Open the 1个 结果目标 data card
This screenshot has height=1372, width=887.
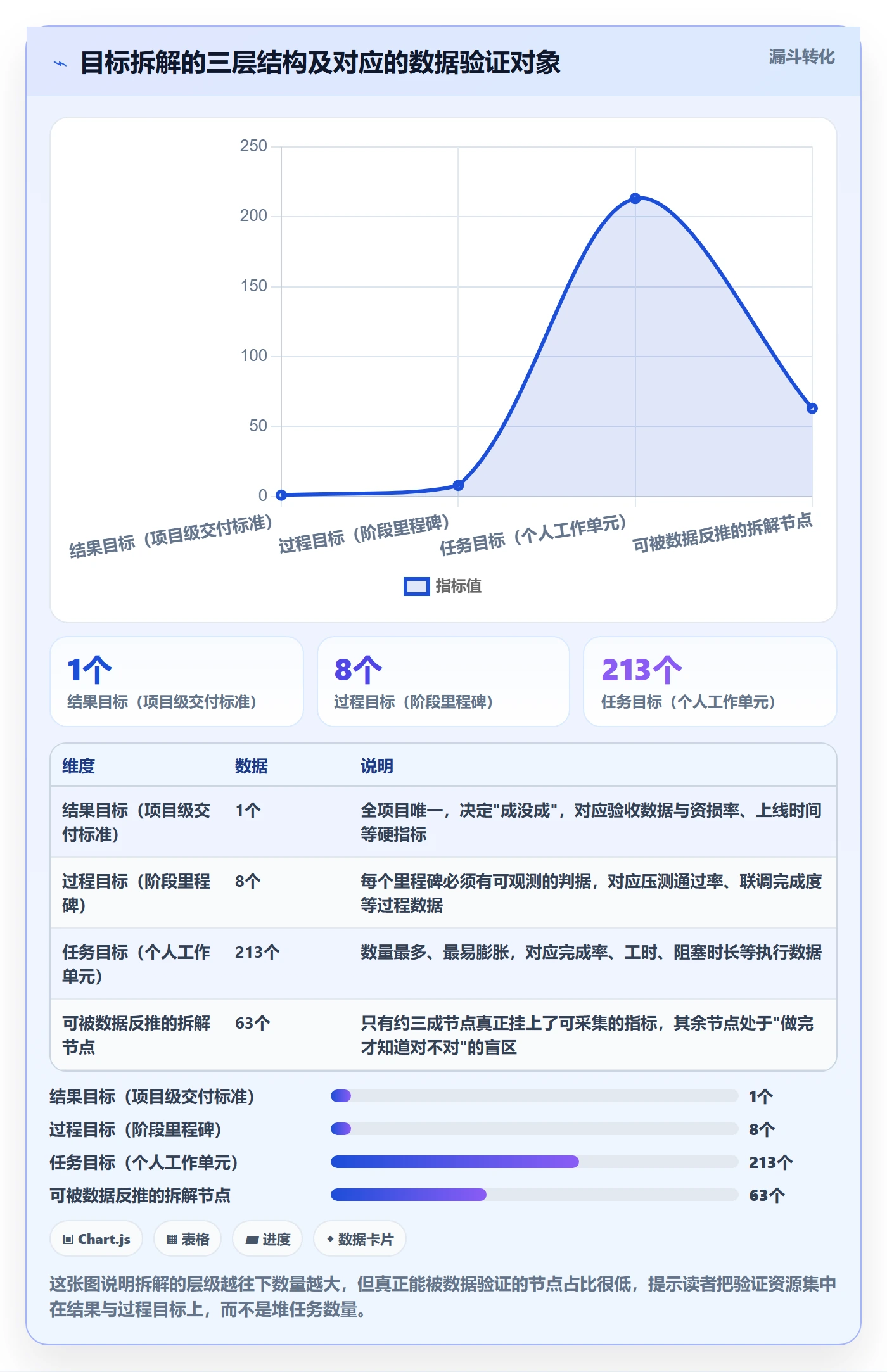pyautogui.click(x=177, y=682)
